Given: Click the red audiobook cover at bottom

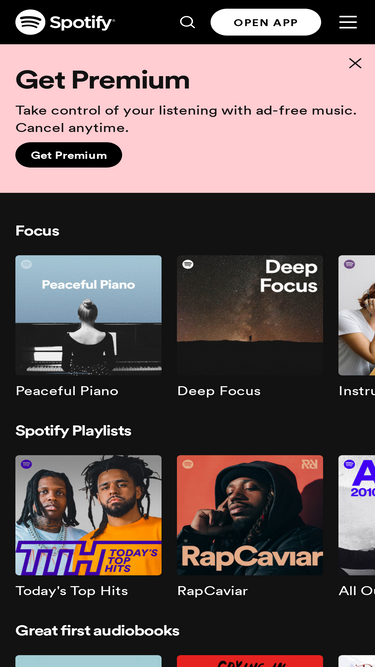Looking at the screenshot, I should pyautogui.click(x=250, y=661).
